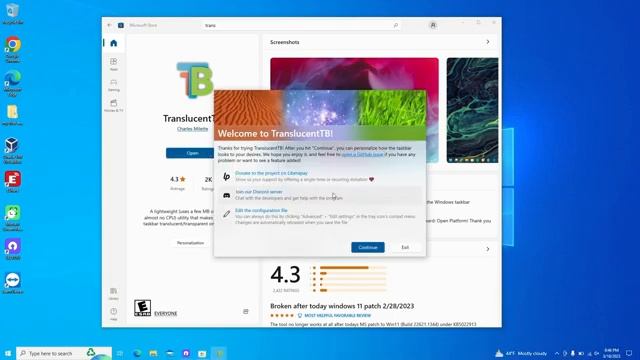Click the pencil icon beside configuration file
640x360 pixels.
click(227, 214)
